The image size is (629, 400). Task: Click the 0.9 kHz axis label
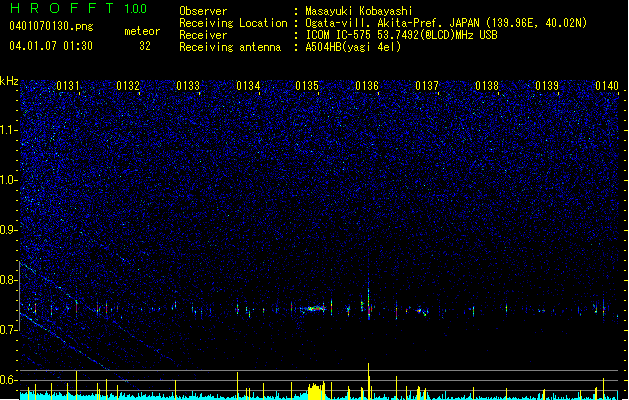[8, 230]
